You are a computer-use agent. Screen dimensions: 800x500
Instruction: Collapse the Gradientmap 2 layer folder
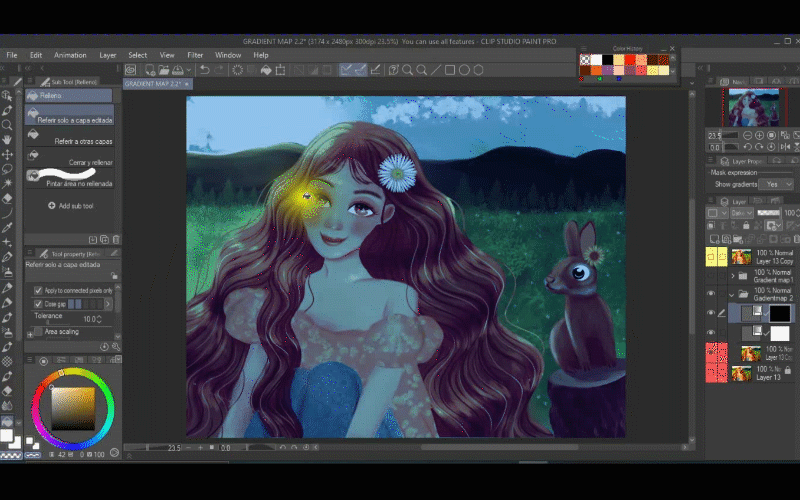(733, 295)
